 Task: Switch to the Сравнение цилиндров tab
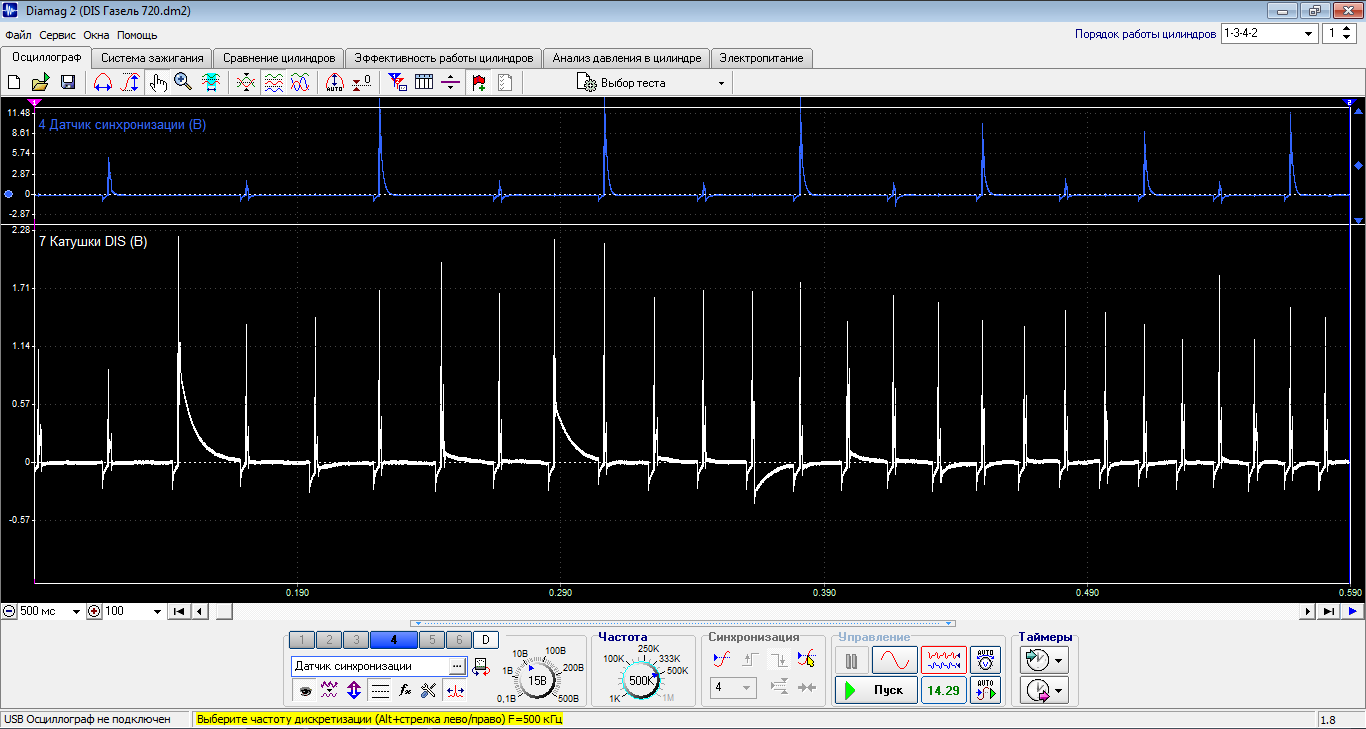(279, 58)
